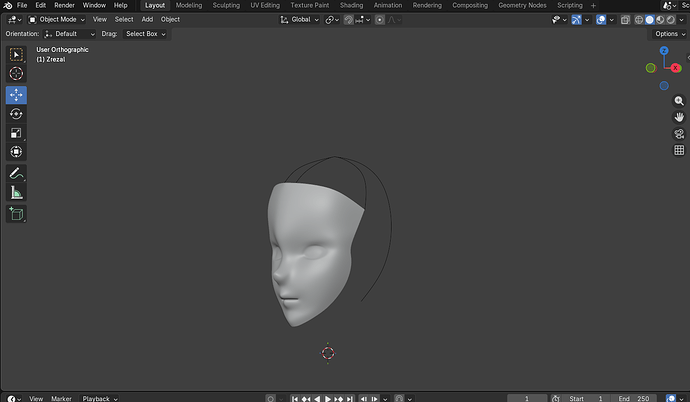Screen dimensions: 690x402
Task: Click the pan hand icon in viewport
Action: point(679,117)
